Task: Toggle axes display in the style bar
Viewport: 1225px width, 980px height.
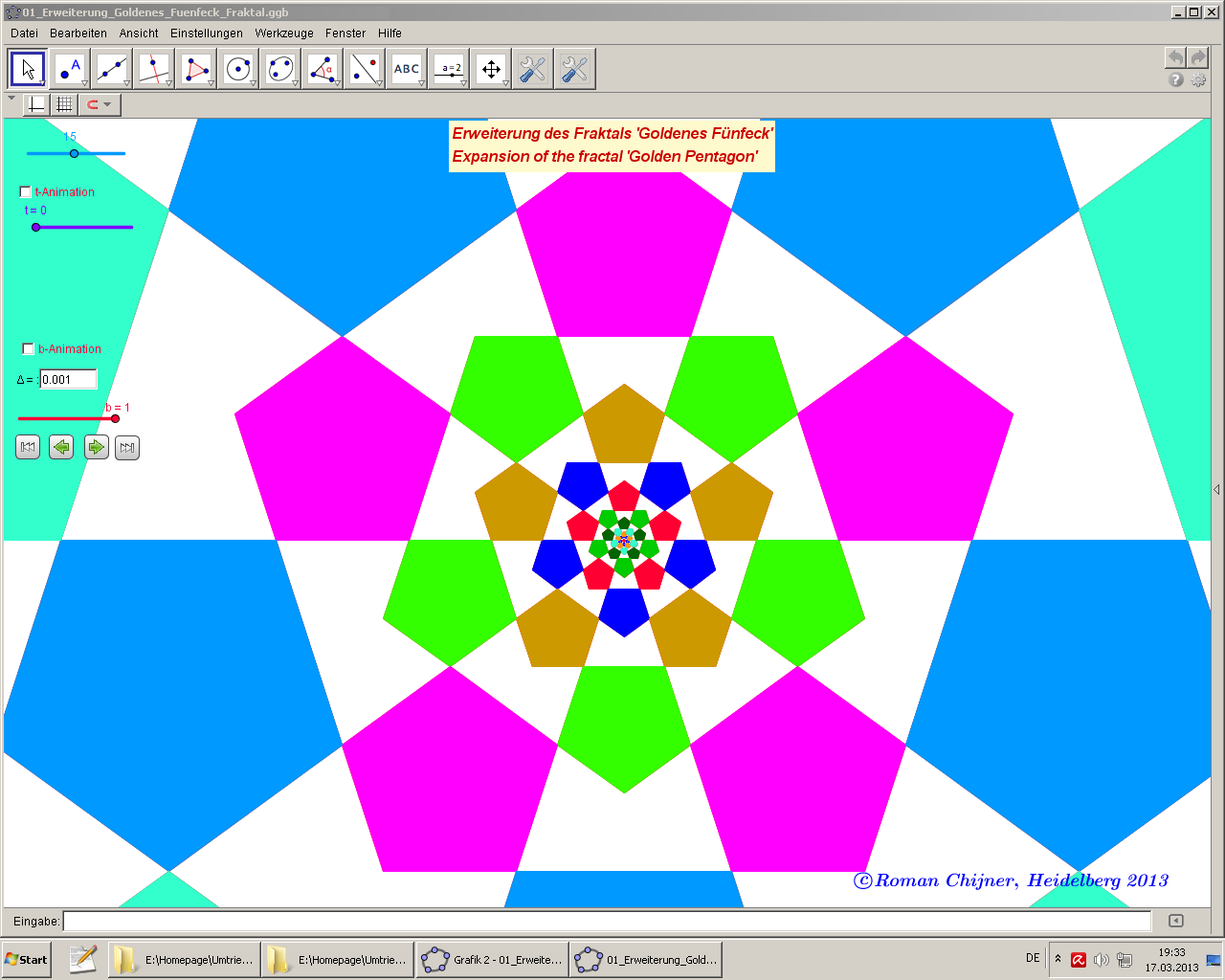Action: [x=36, y=104]
